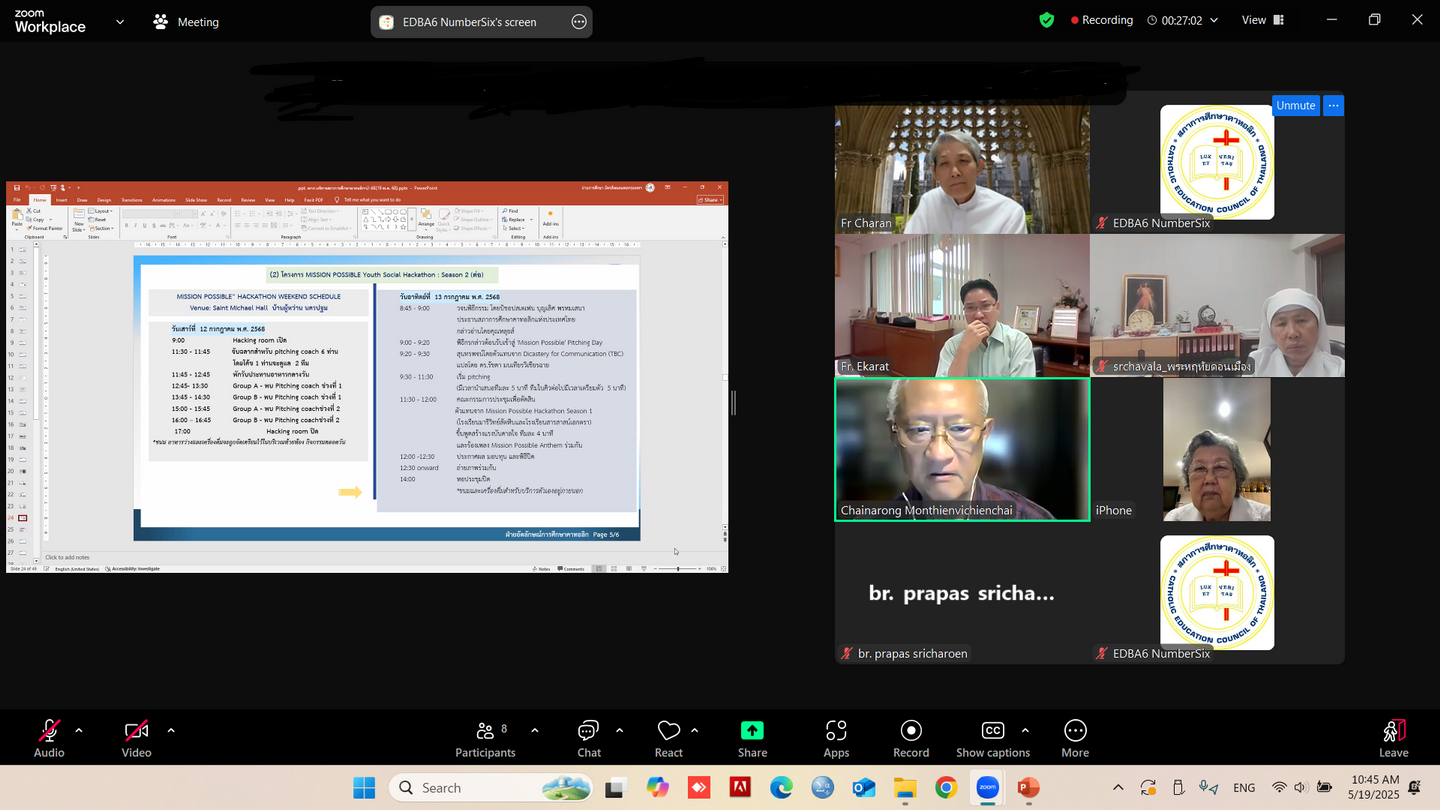Open the More options menu
The width and height of the screenshot is (1440, 810).
coord(1075,739)
